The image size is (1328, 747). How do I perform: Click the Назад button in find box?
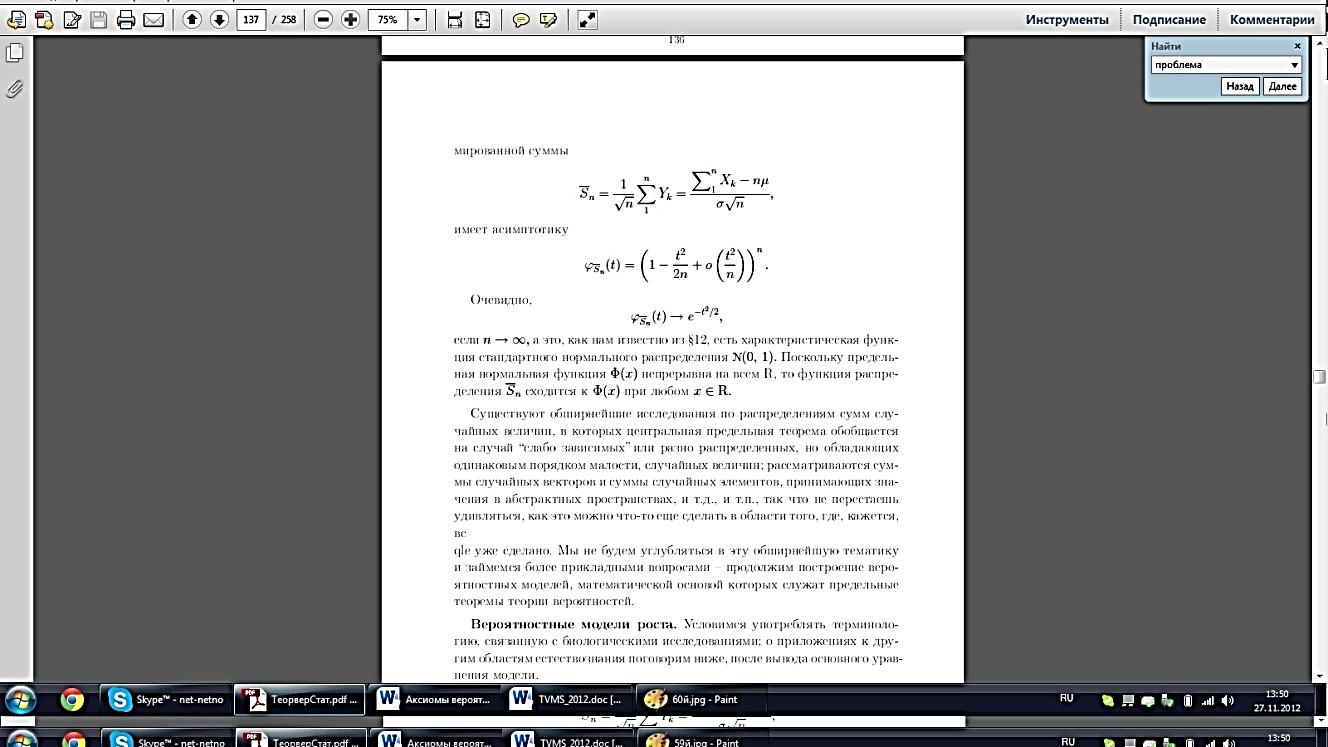[x=1240, y=87]
